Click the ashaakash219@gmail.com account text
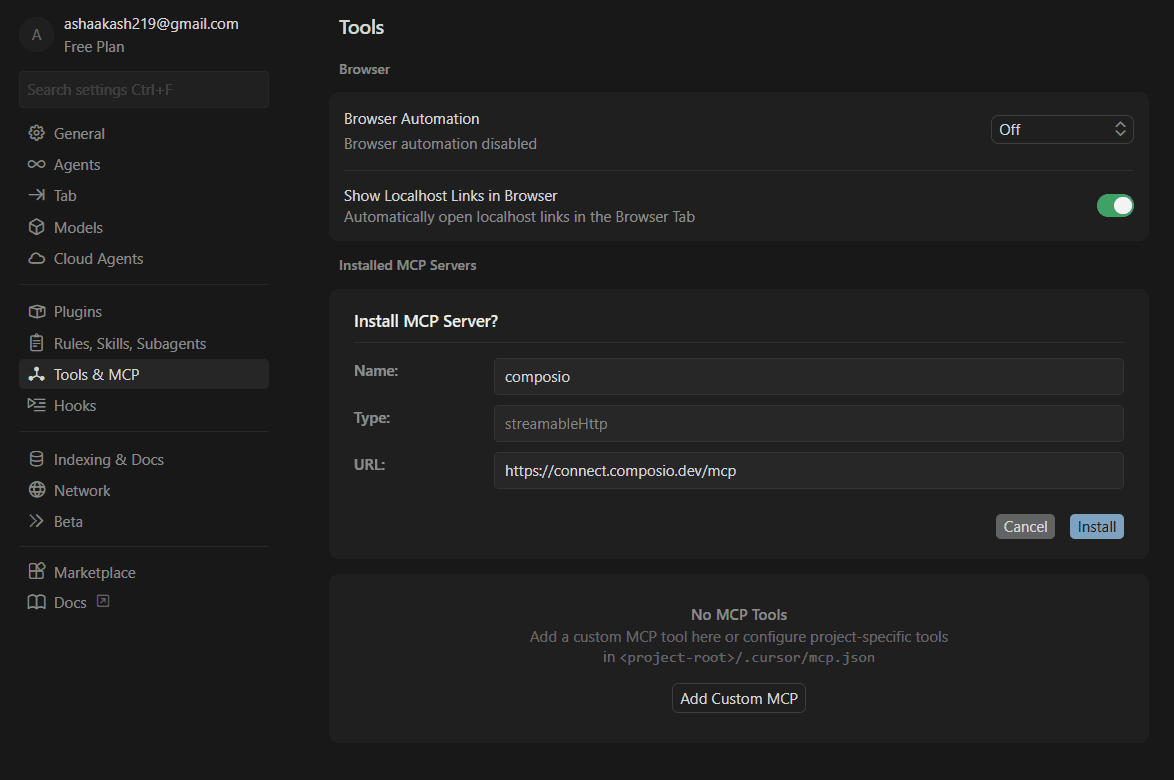 [x=151, y=24]
